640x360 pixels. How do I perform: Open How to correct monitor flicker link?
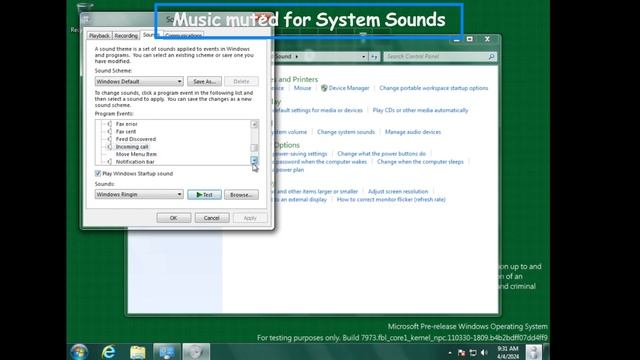coord(391,200)
